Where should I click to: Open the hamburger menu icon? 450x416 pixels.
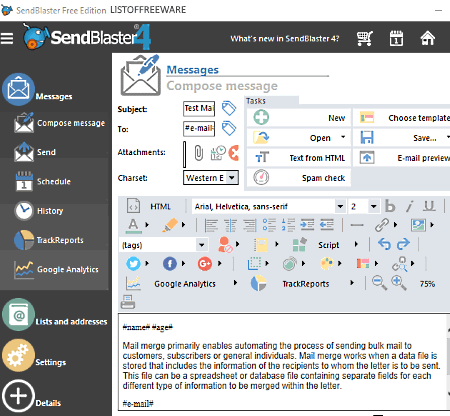(x=7, y=39)
